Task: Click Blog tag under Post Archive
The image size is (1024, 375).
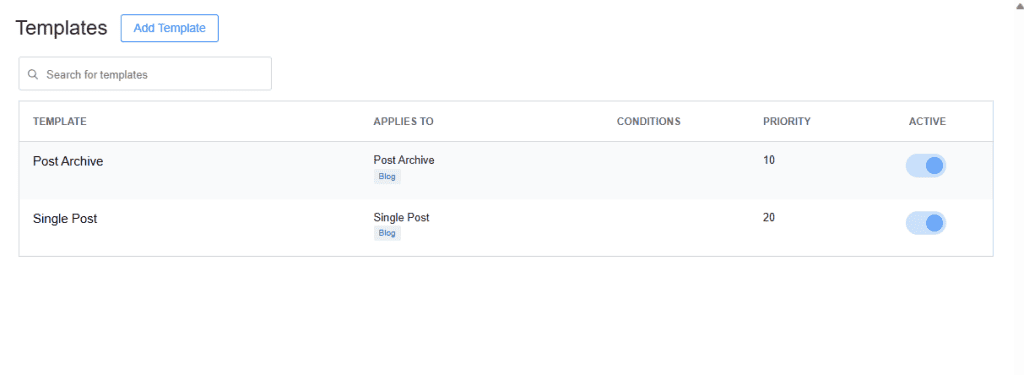Action: (x=387, y=176)
